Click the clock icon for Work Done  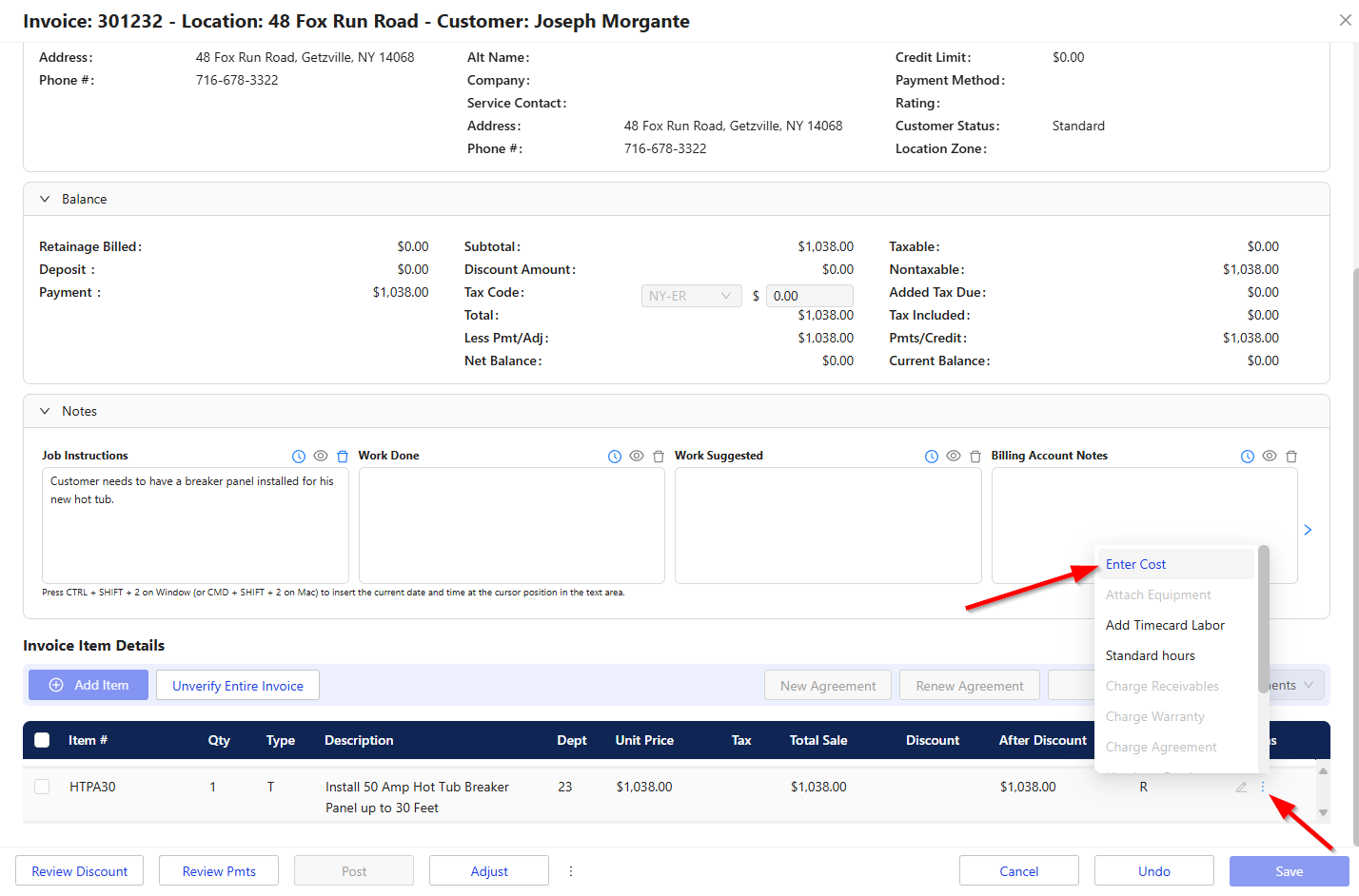(615, 457)
